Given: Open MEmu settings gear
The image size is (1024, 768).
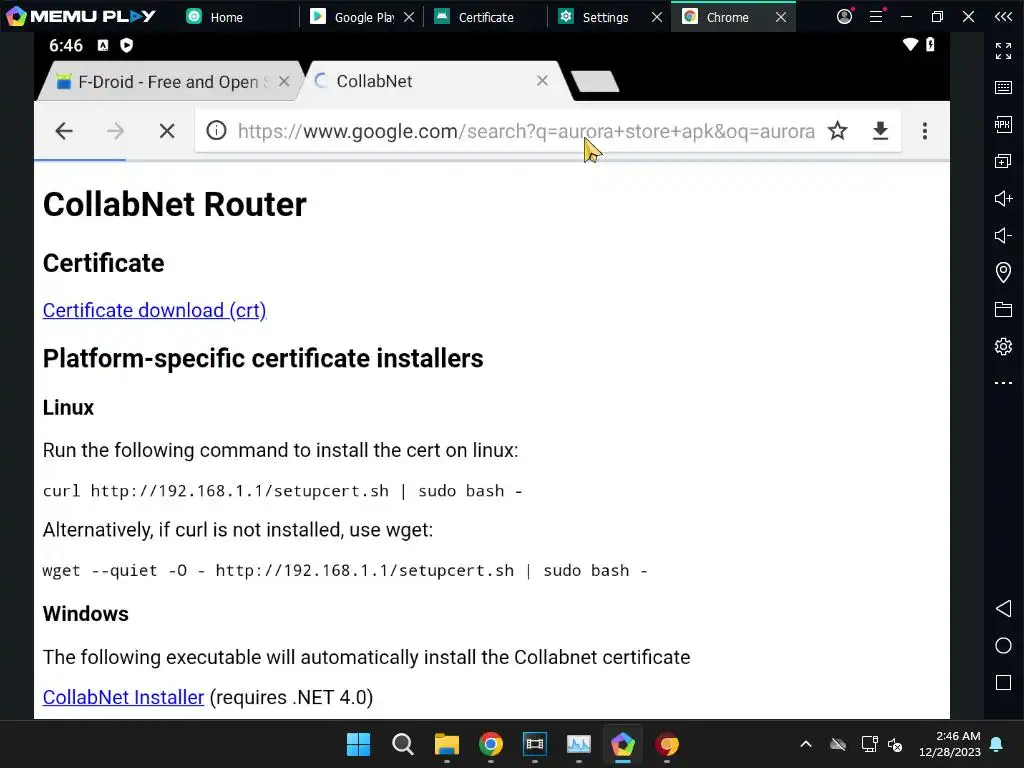Looking at the screenshot, I should point(1003,345).
